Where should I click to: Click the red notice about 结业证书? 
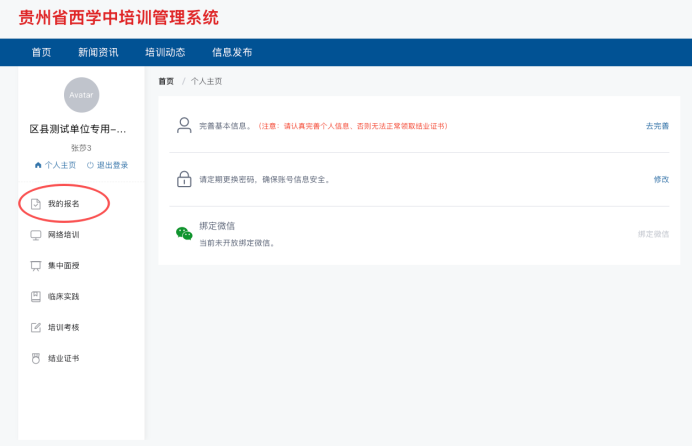(353, 126)
